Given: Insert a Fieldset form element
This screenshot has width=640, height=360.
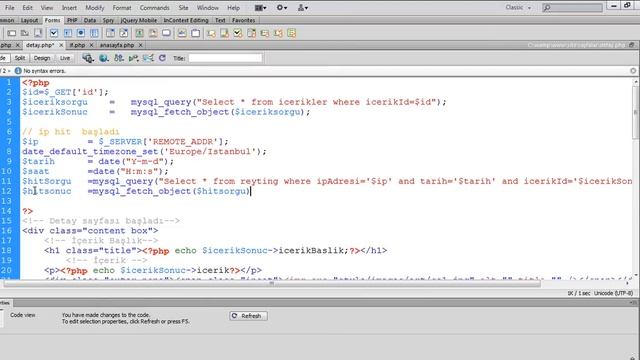Looking at the screenshot, I should click(x=196, y=33).
